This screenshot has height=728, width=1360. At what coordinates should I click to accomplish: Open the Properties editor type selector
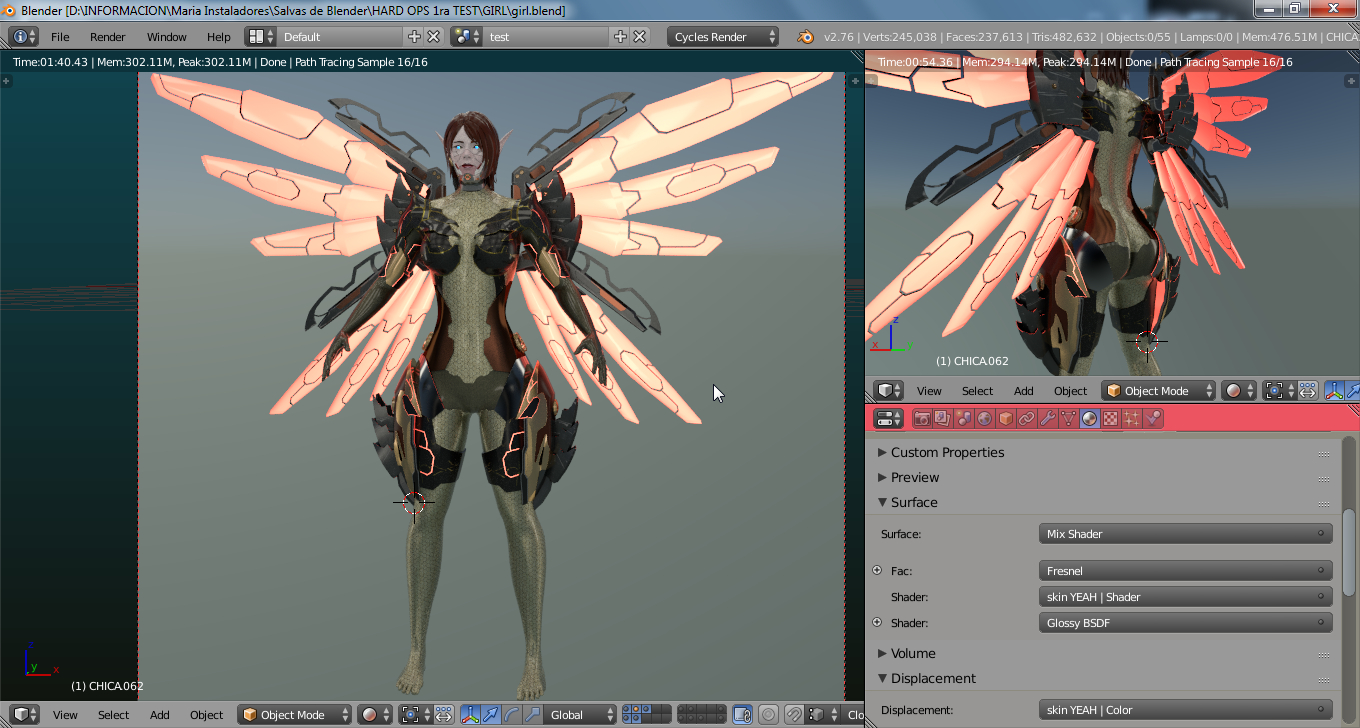(888, 419)
